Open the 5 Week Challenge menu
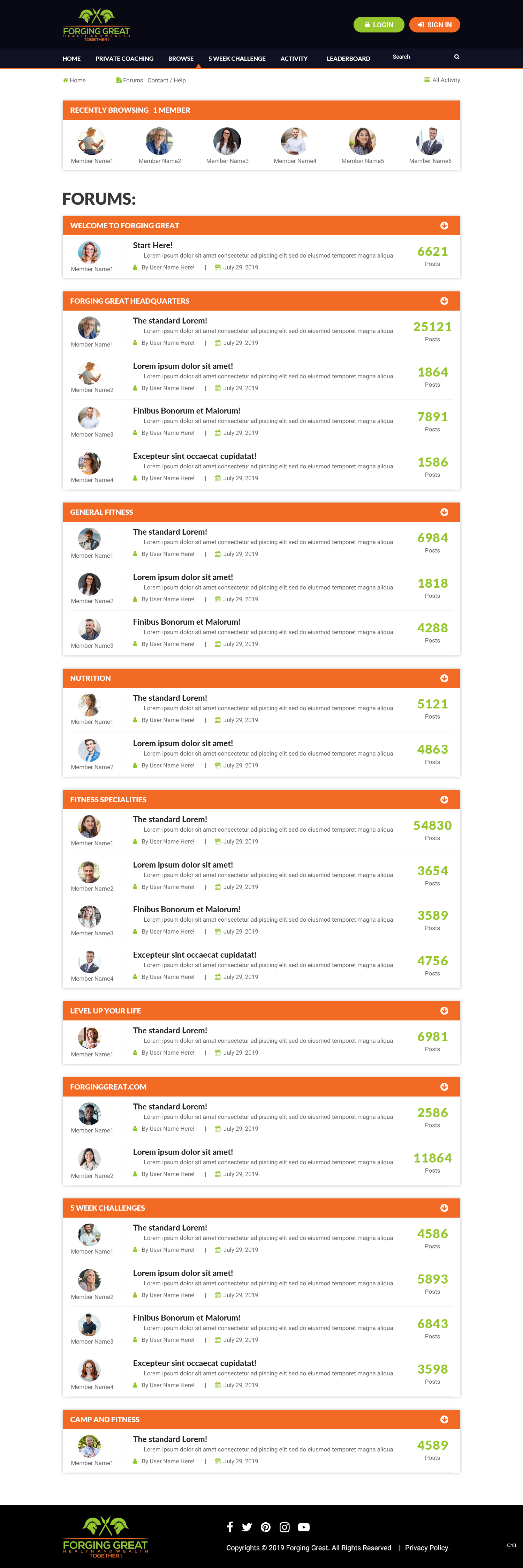Image resolution: width=523 pixels, height=1568 pixels. pyautogui.click(x=236, y=59)
